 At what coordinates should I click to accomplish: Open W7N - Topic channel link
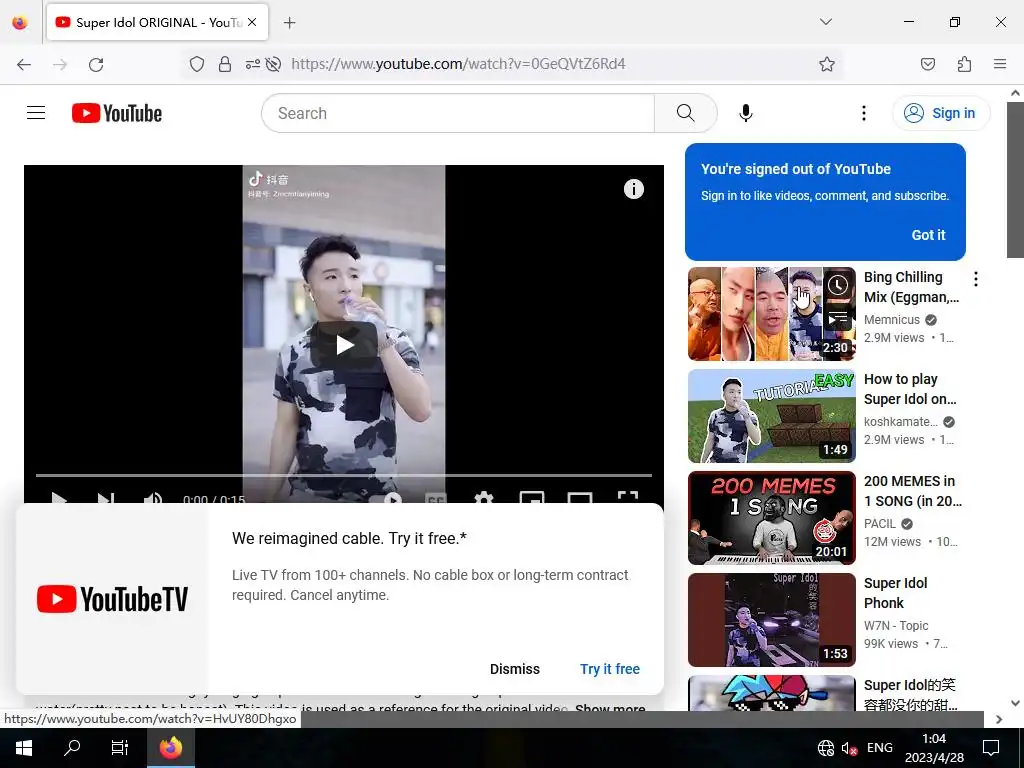point(895,625)
